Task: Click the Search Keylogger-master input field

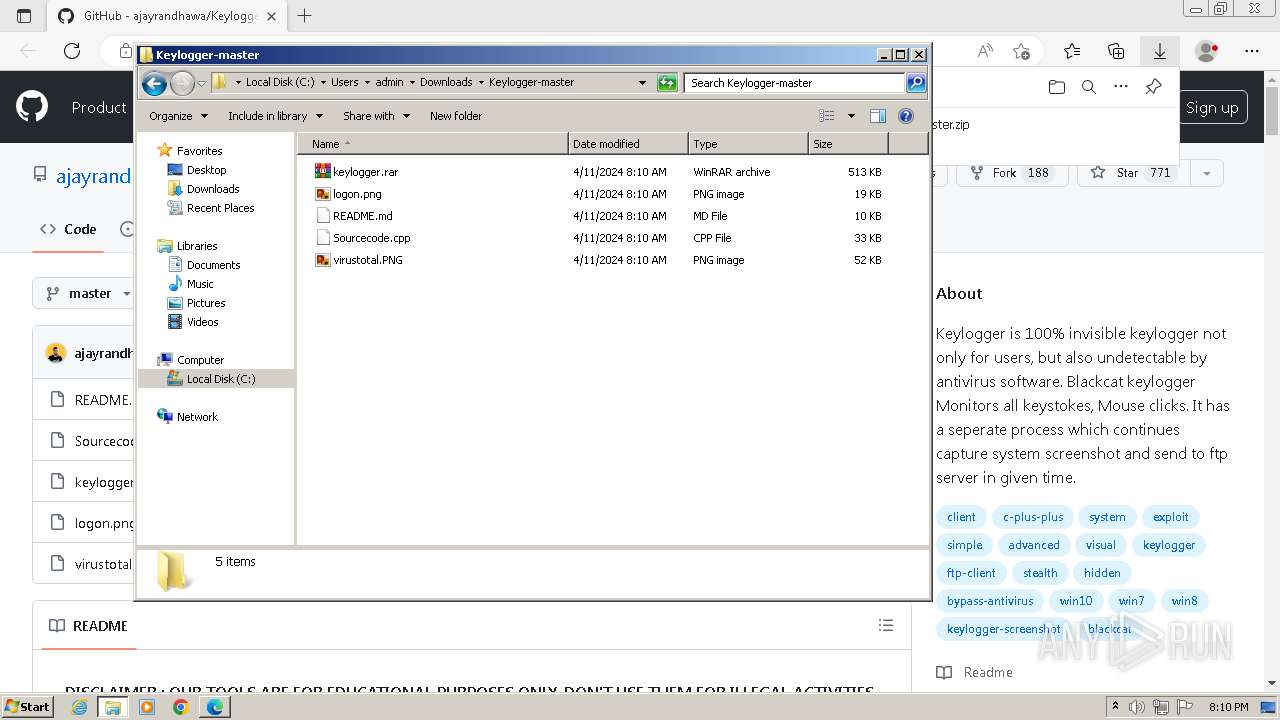Action: pos(795,83)
